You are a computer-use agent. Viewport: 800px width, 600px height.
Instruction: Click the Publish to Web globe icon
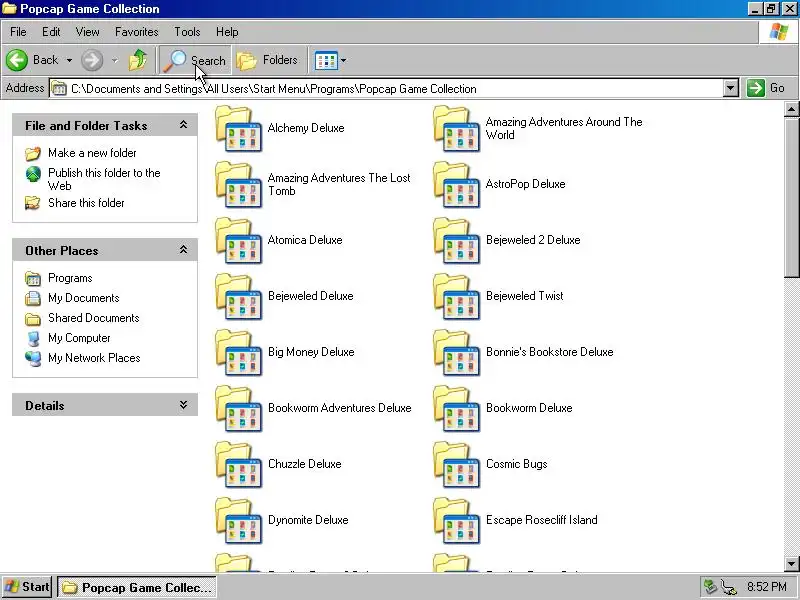pos(33,174)
